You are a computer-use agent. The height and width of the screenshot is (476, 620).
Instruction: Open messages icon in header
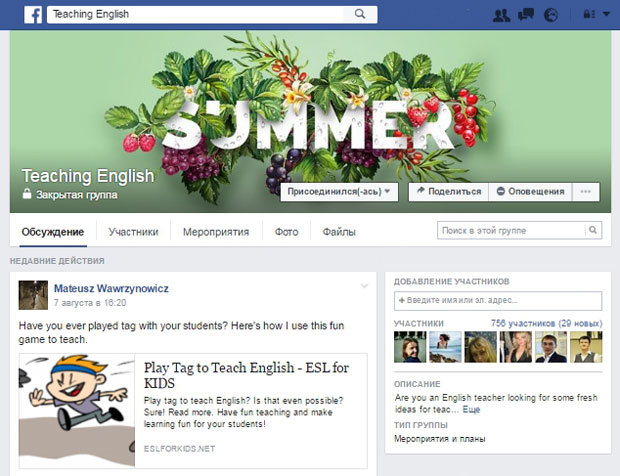pos(526,15)
